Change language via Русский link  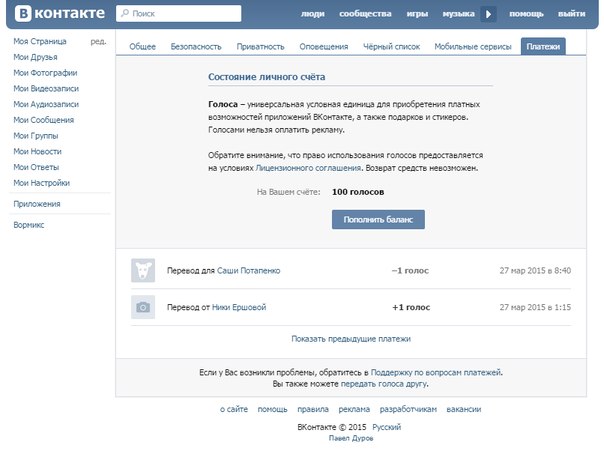click(386, 427)
